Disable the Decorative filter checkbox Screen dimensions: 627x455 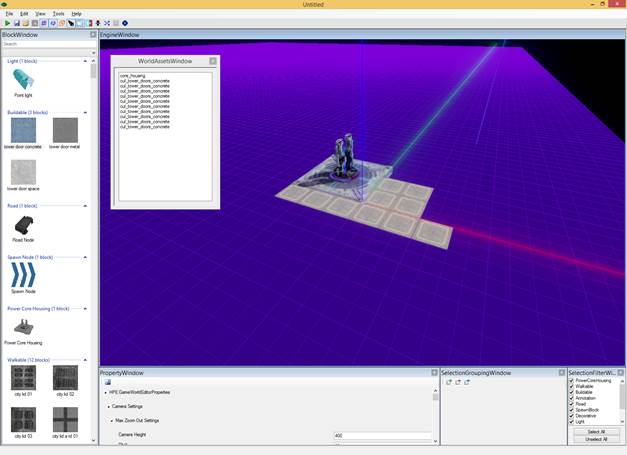[571, 416]
